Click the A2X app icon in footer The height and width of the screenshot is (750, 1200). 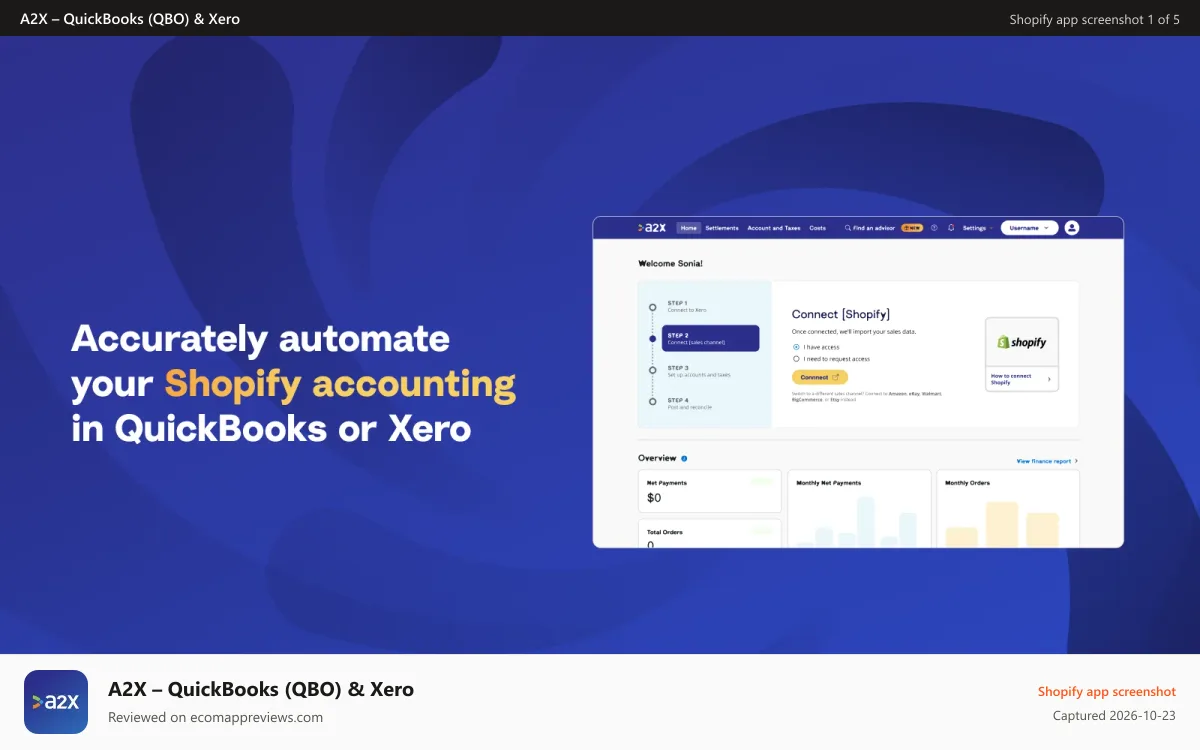click(56, 702)
